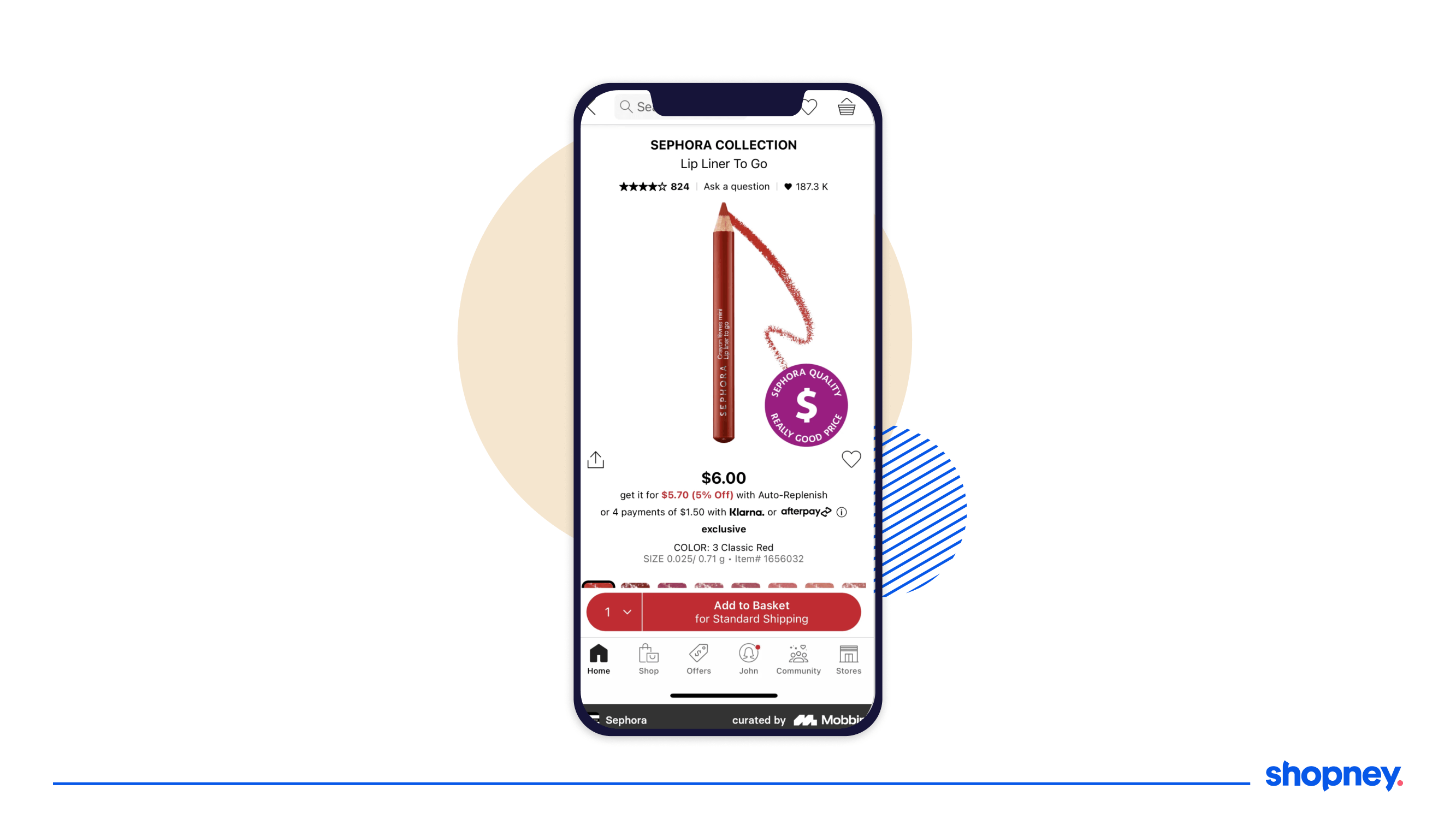Viewport: 1456px width, 819px height.
Task: Tap the Community icon in bottom nav
Action: pos(798,656)
